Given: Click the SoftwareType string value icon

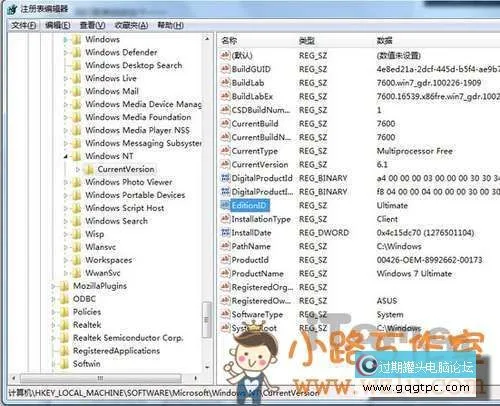Looking at the screenshot, I should click(x=225, y=314).
